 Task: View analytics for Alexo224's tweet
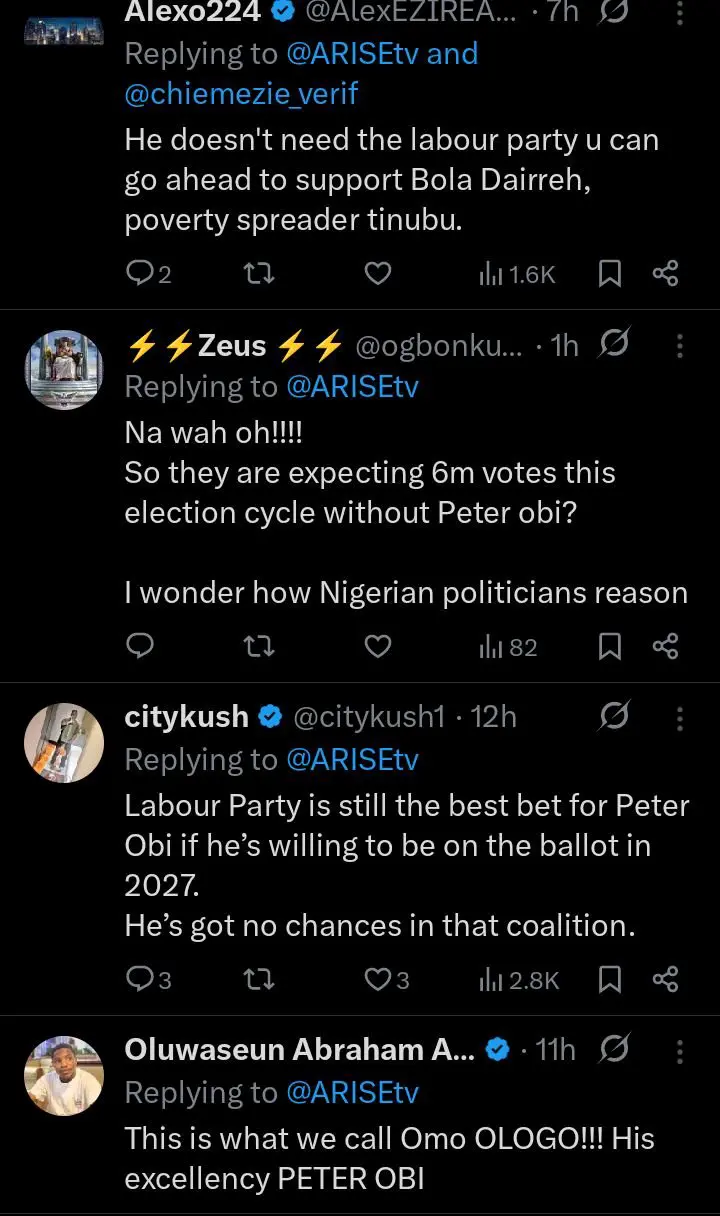pyautogui.click(x=517, y=273)
